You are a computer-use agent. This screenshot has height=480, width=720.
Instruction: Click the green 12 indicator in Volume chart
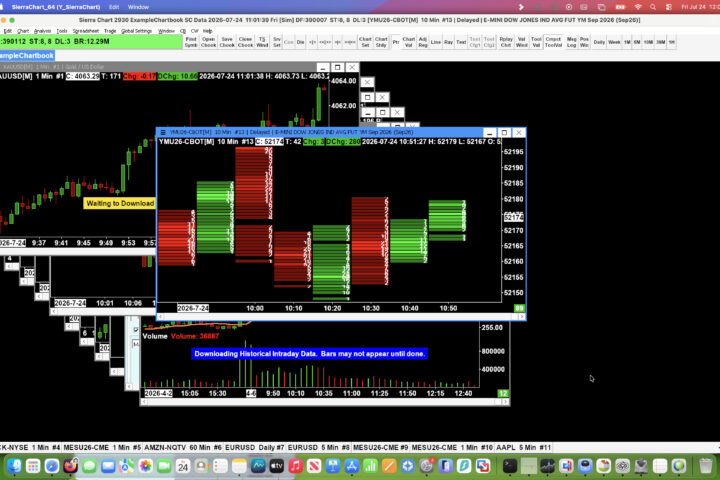click(x=503, y=393)
